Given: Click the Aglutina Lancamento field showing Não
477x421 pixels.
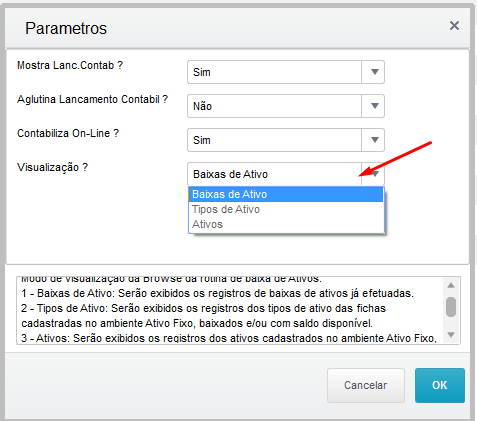Looking at the screenshot, I should 274,106.
